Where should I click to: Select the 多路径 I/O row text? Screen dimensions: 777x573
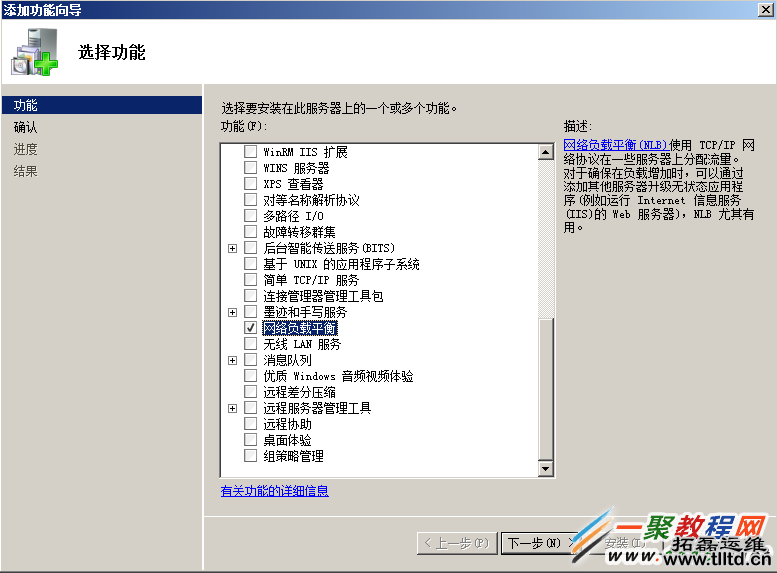pyautogui.click(x=293, y=216)
